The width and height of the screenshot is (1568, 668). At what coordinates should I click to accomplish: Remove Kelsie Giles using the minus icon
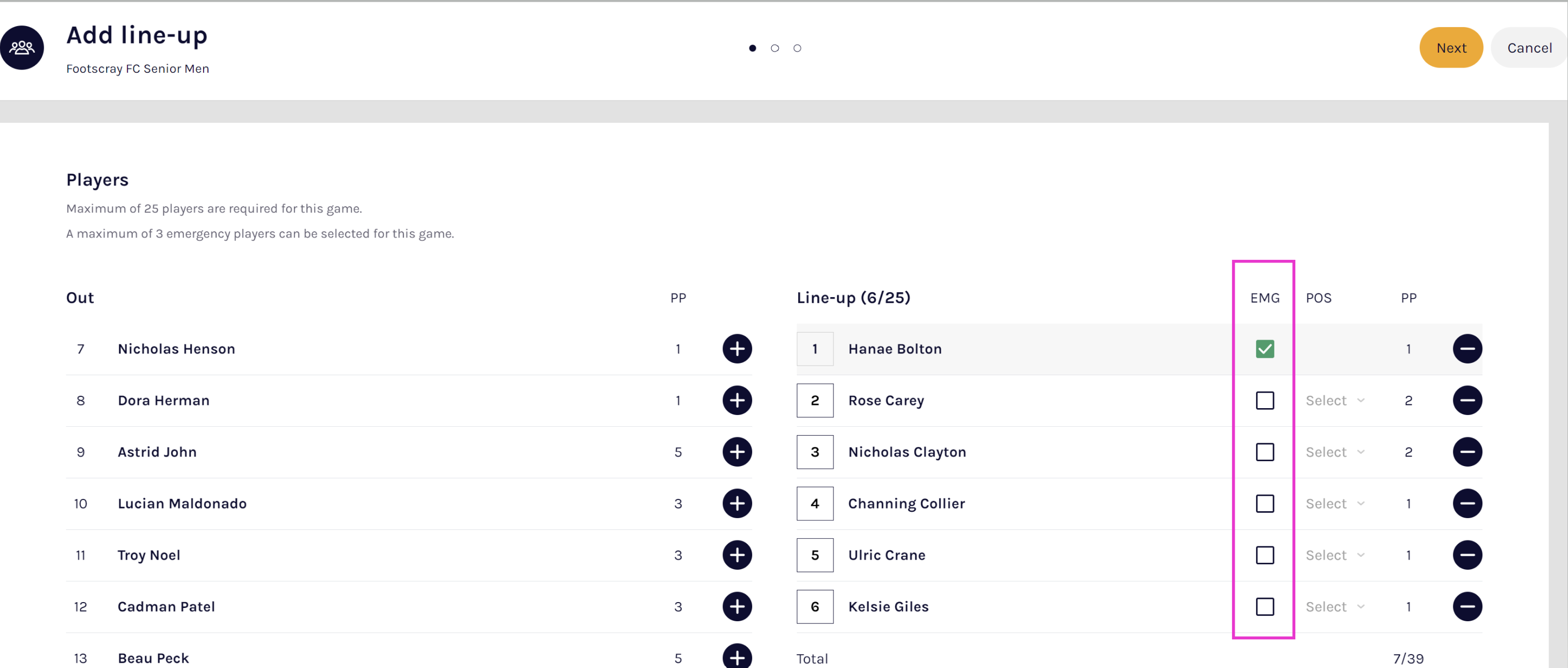pos(1468,606)
